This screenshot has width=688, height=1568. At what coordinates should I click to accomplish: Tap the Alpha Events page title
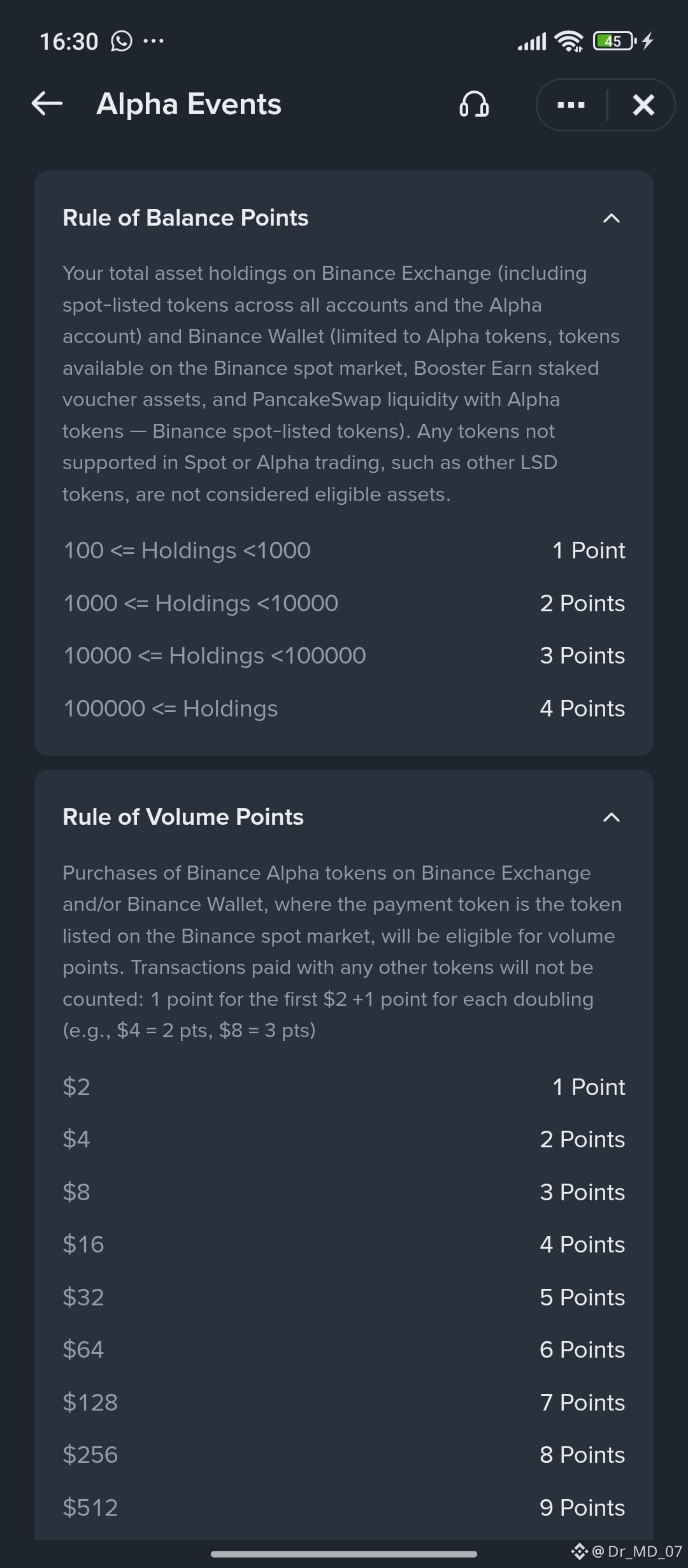189,104
